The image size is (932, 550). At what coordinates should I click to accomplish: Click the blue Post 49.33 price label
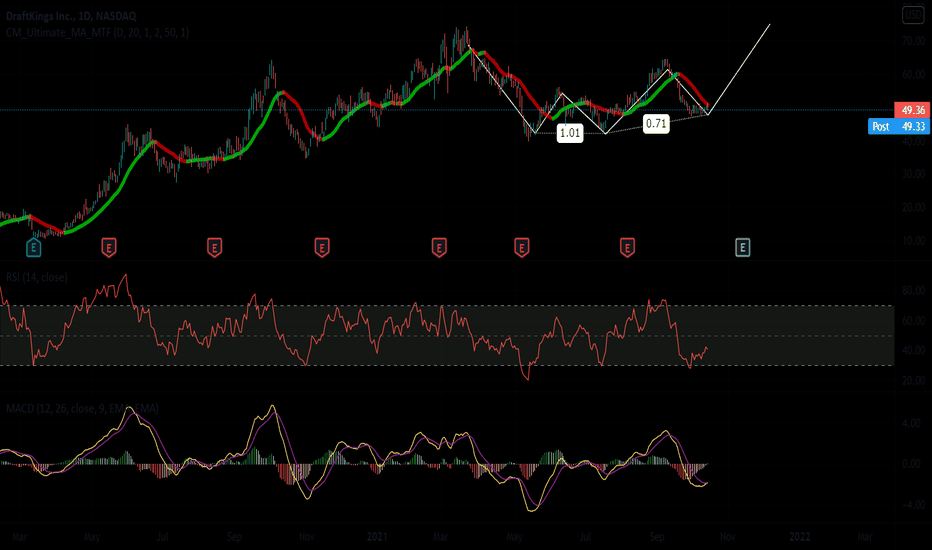coord(899,126)
